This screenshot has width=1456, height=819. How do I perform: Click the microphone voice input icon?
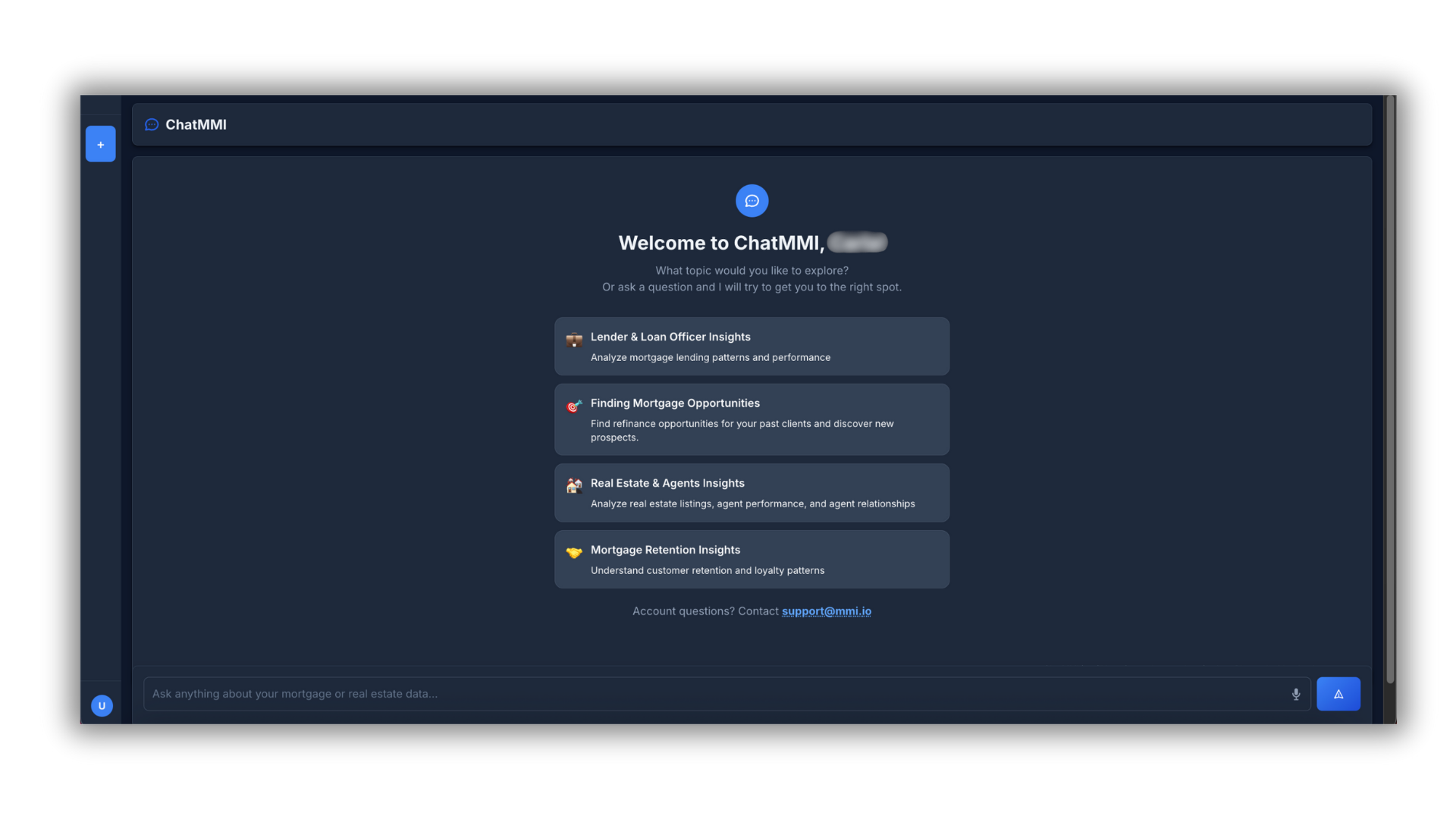pyautogui.click(x=1296, y=694)
